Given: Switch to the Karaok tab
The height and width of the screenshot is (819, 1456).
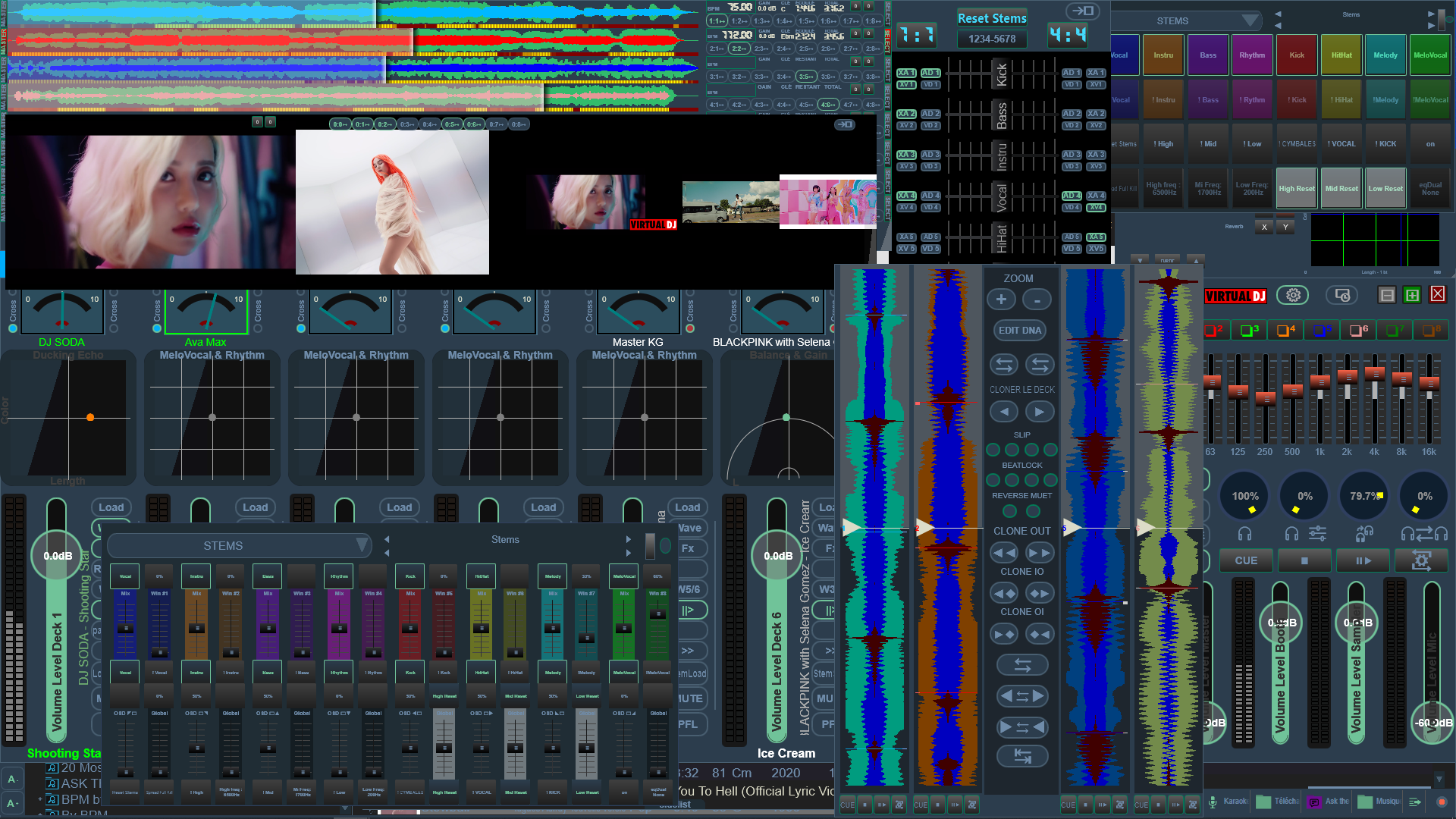Looking at the screenshot, I should 1228,802.
